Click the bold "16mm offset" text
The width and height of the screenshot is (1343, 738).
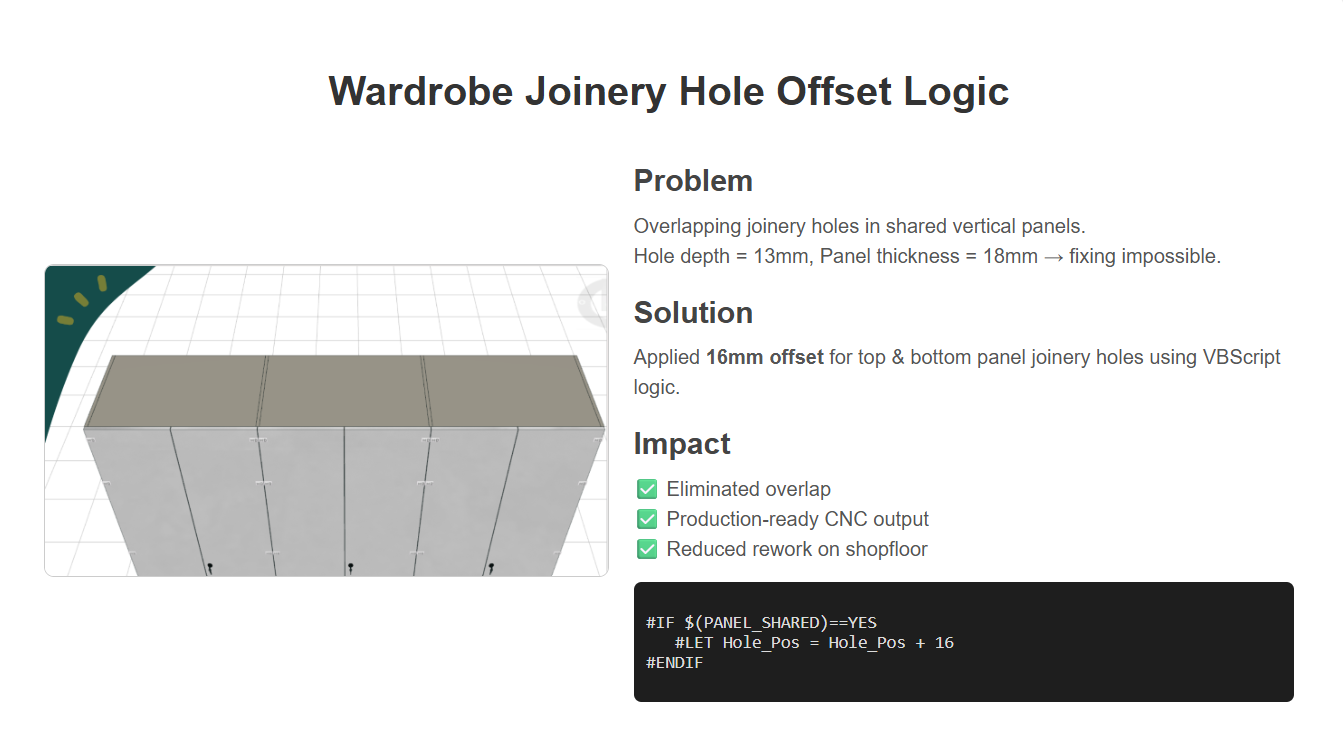click(x=764, y=357)
